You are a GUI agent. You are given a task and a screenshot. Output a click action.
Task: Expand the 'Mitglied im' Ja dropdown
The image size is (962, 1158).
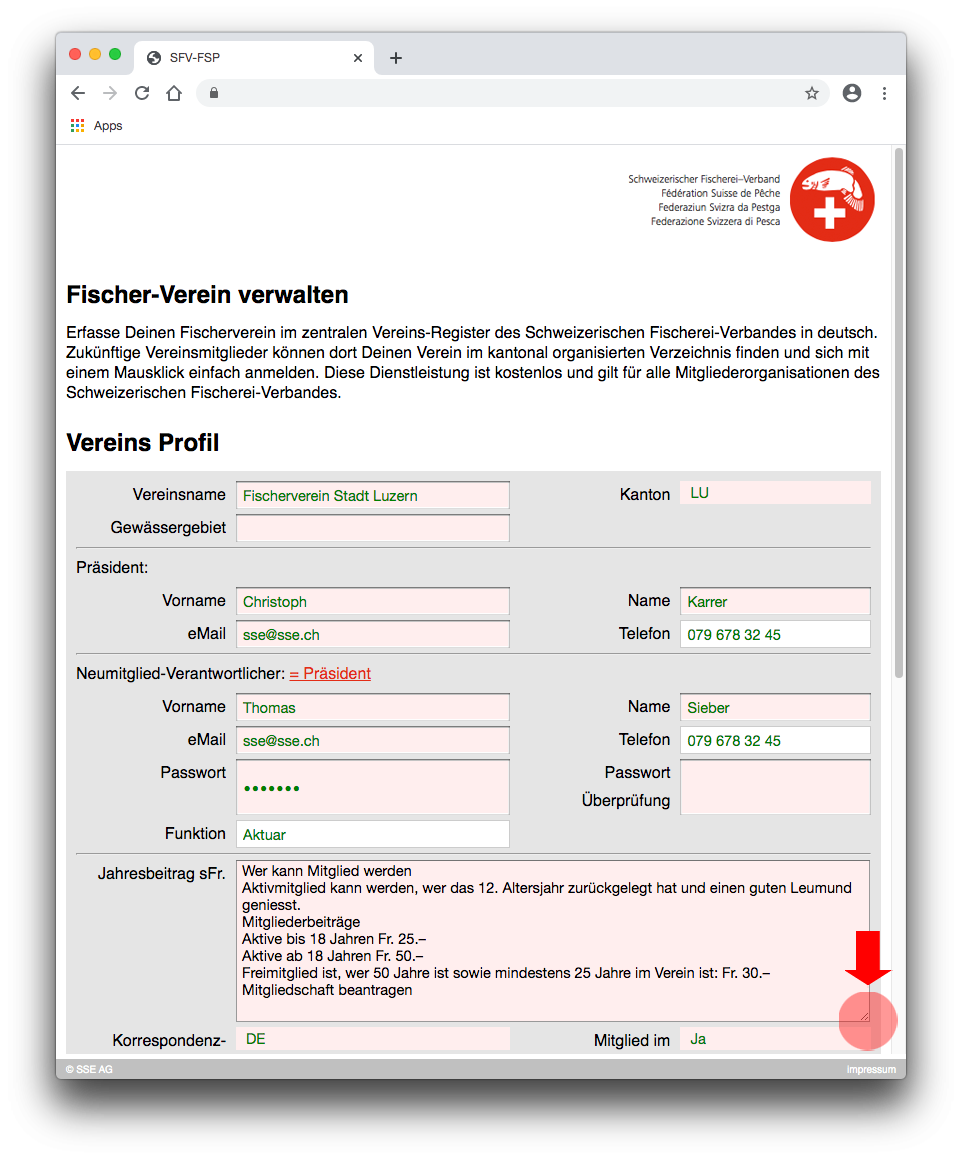pos(775,1039)
